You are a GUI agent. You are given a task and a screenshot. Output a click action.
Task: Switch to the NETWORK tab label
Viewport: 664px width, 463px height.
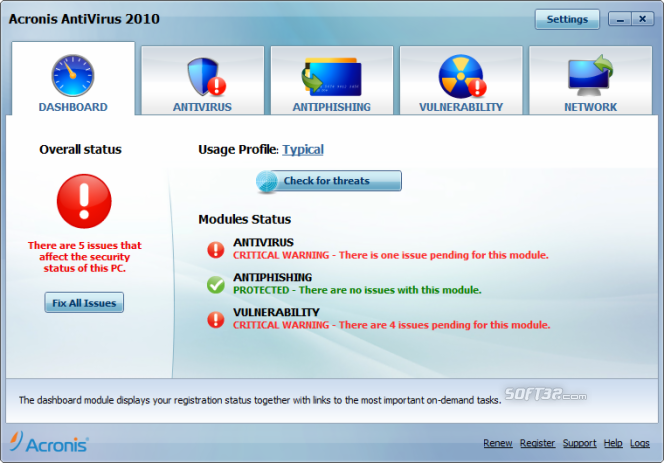(x=590, y=107)
